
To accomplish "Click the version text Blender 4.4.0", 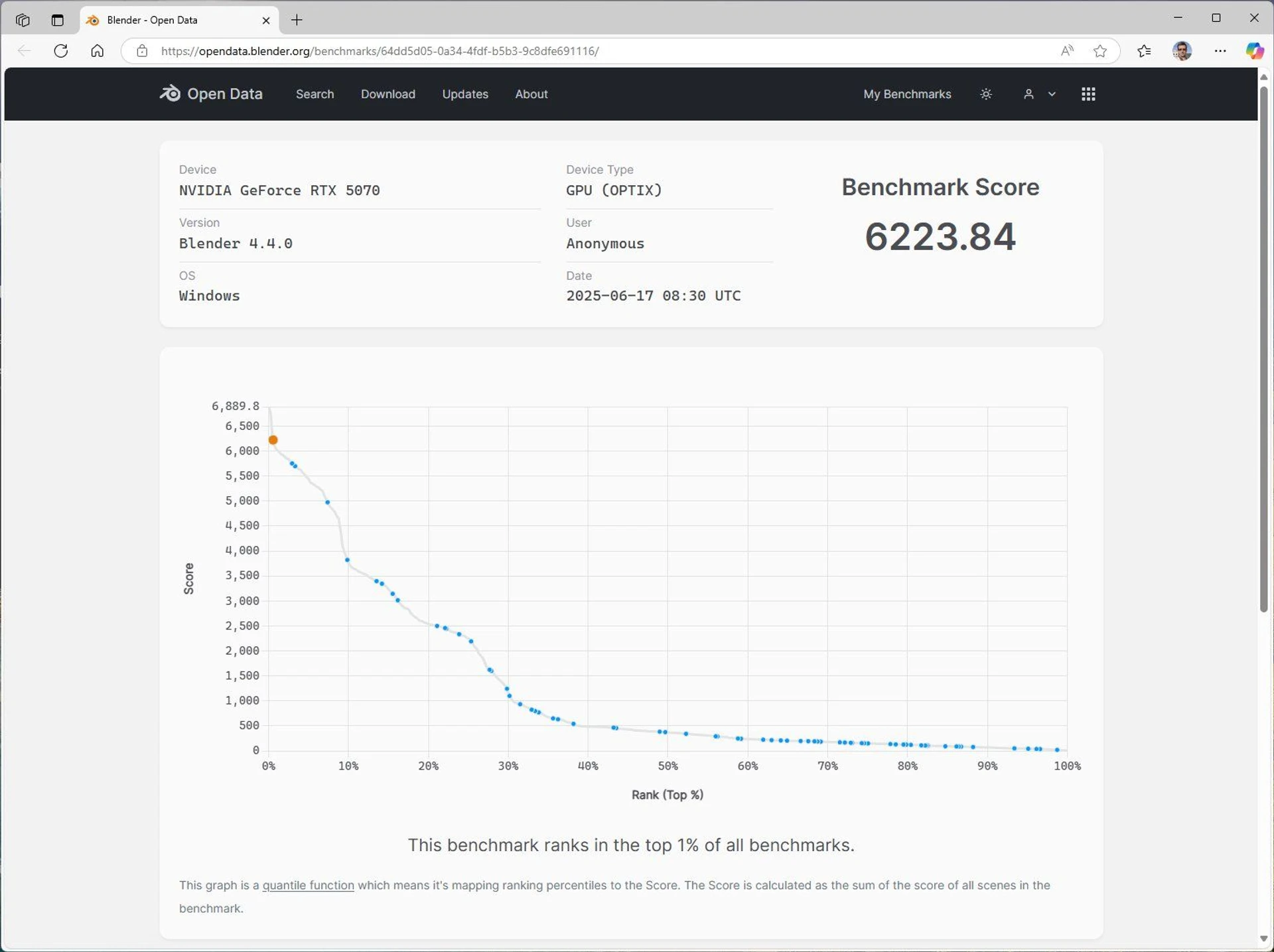I will click(x=236, y=243).
